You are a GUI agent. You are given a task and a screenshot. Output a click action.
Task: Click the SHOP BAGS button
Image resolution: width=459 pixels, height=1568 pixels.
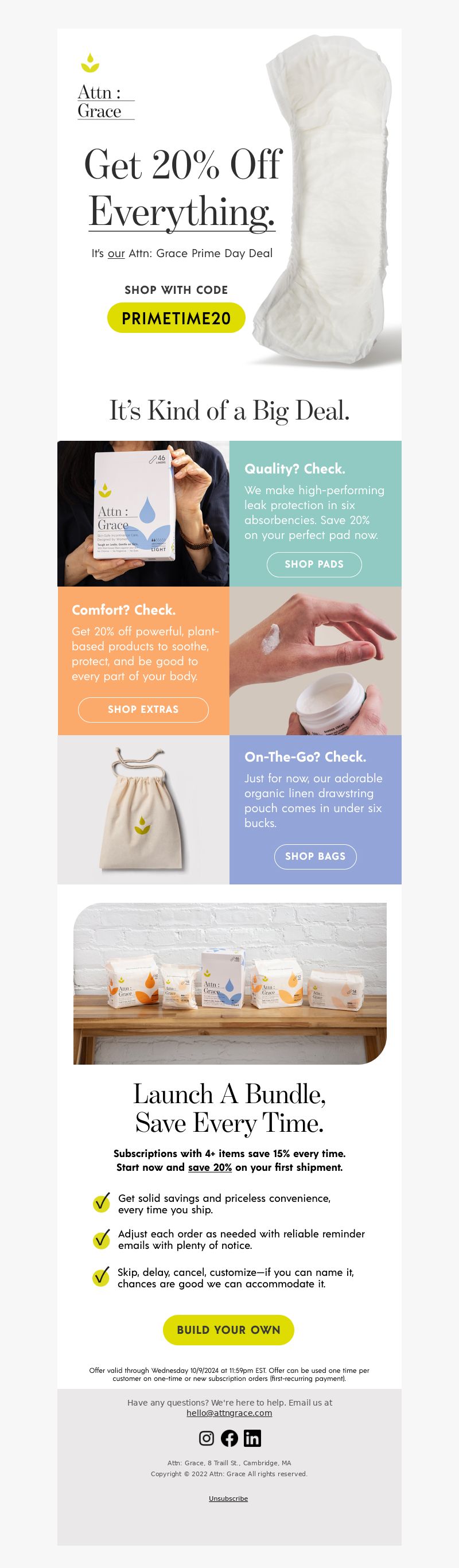(316, 856)
